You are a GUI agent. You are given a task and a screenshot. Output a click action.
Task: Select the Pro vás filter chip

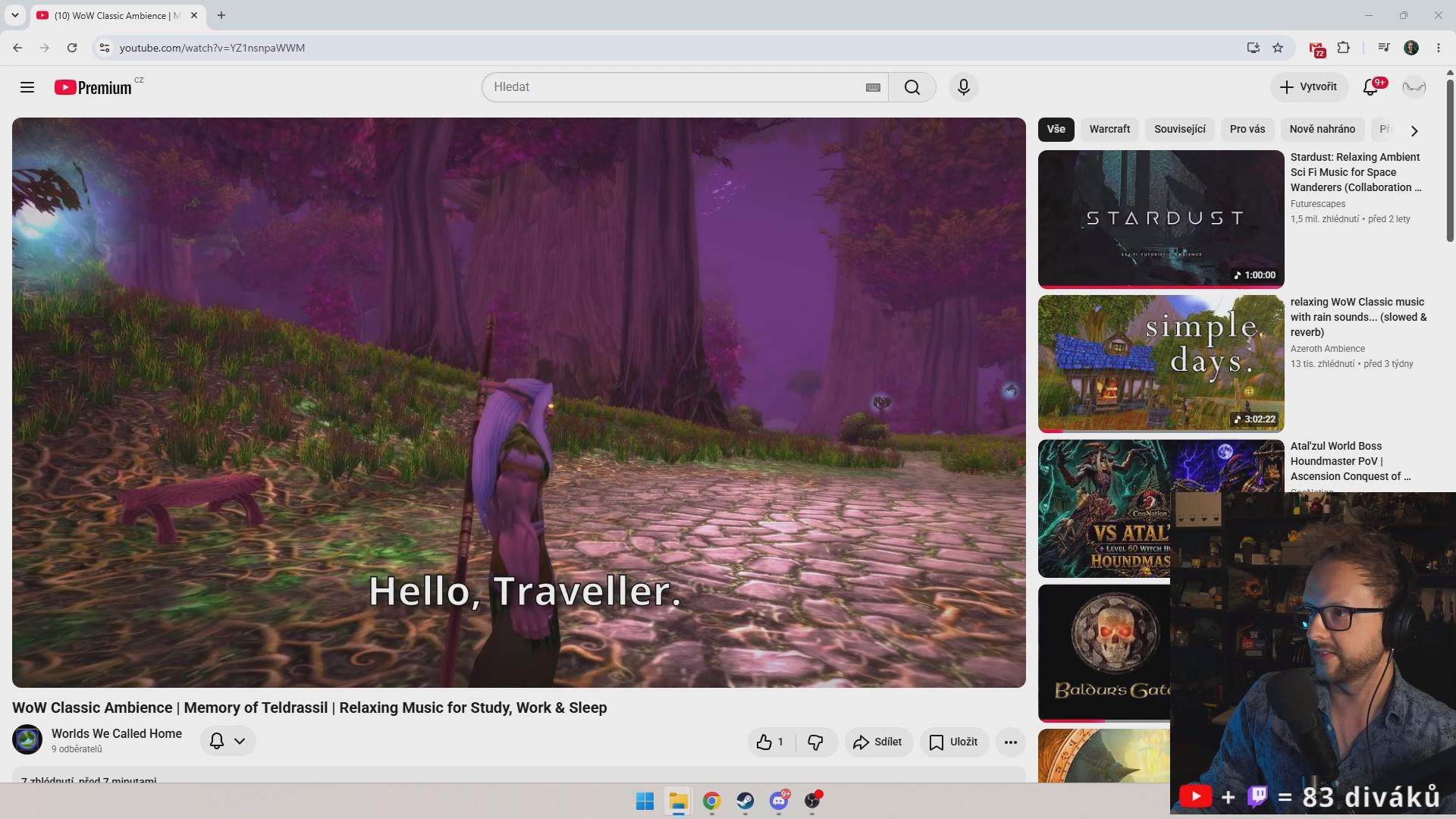tap(1247, 129)
